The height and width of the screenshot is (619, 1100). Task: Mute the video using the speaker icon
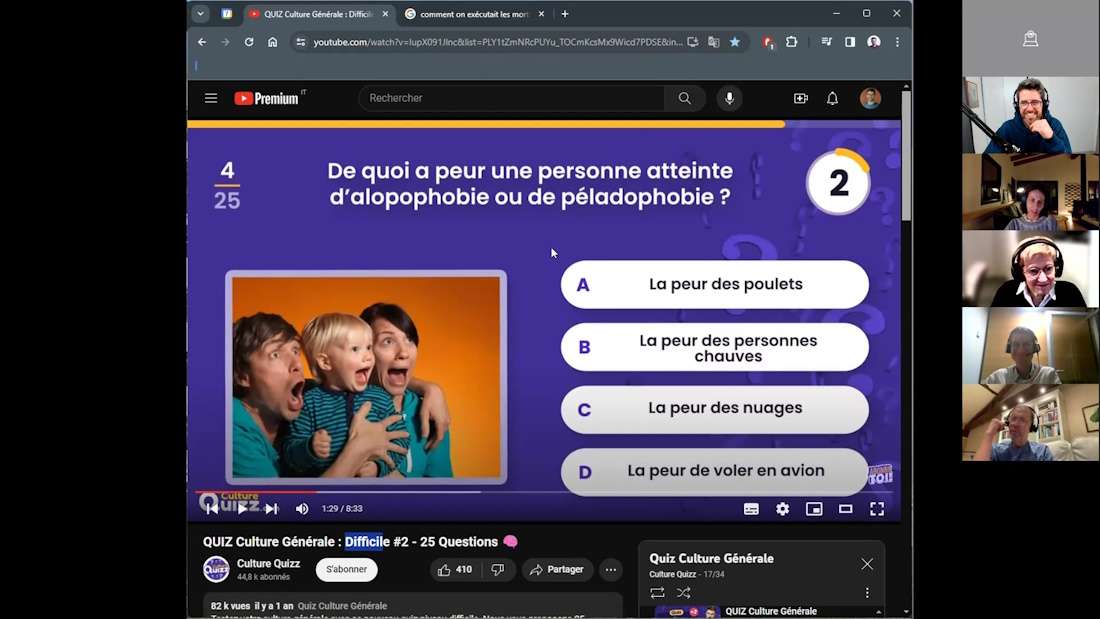coord(302,509)
